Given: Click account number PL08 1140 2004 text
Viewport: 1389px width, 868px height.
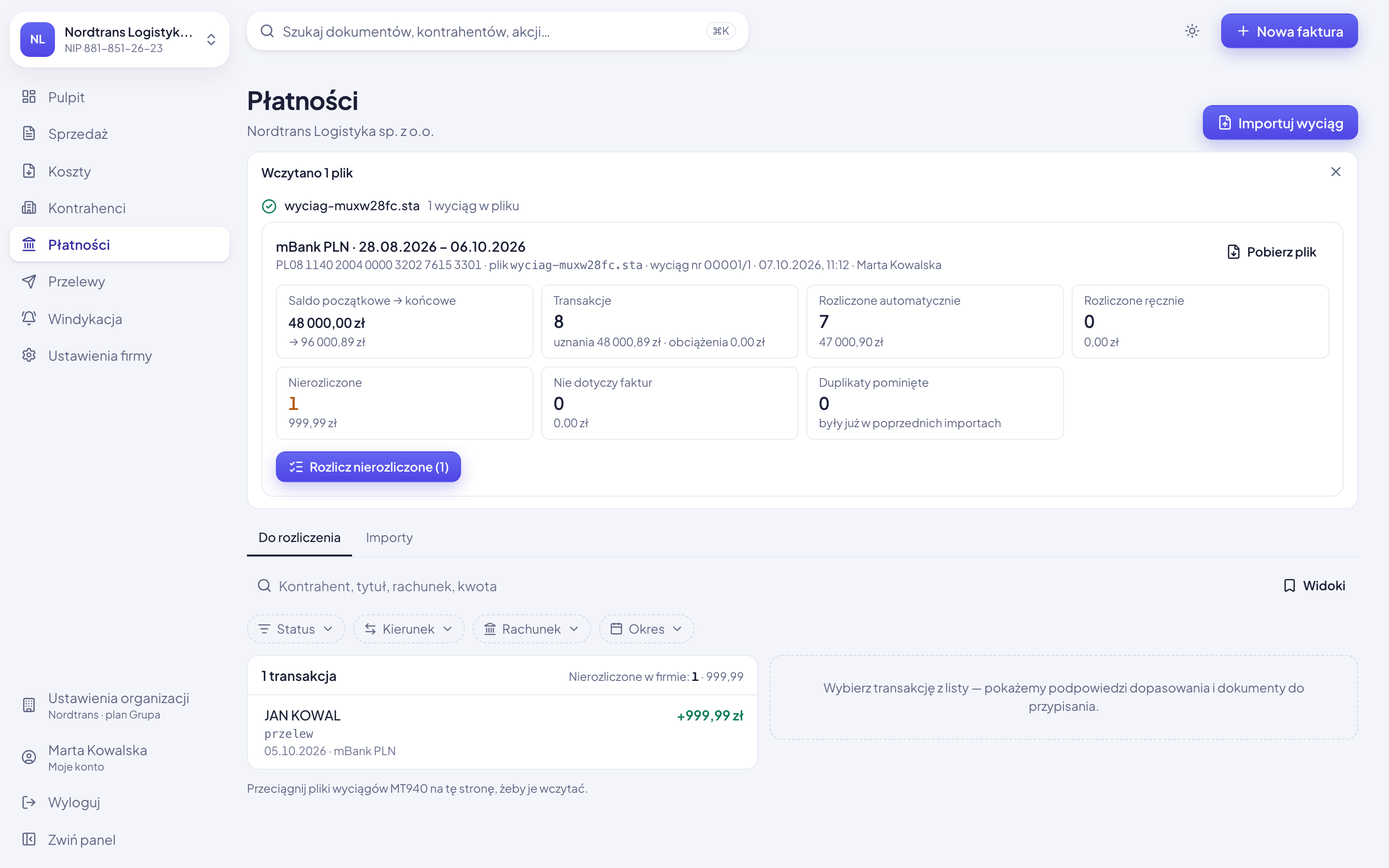Looking at the screenshot, I should pyautogui.click(x=378, y=265).
